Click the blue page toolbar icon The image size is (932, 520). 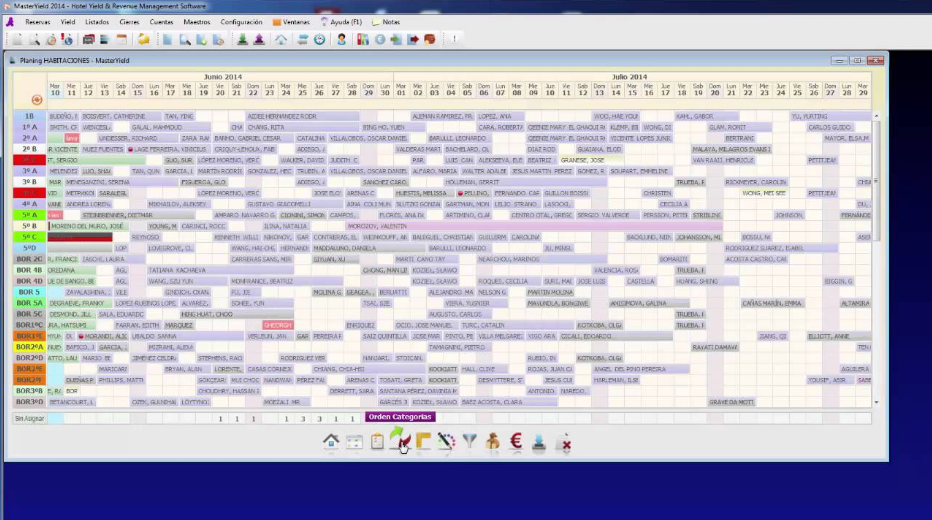(x=168, y=39)
